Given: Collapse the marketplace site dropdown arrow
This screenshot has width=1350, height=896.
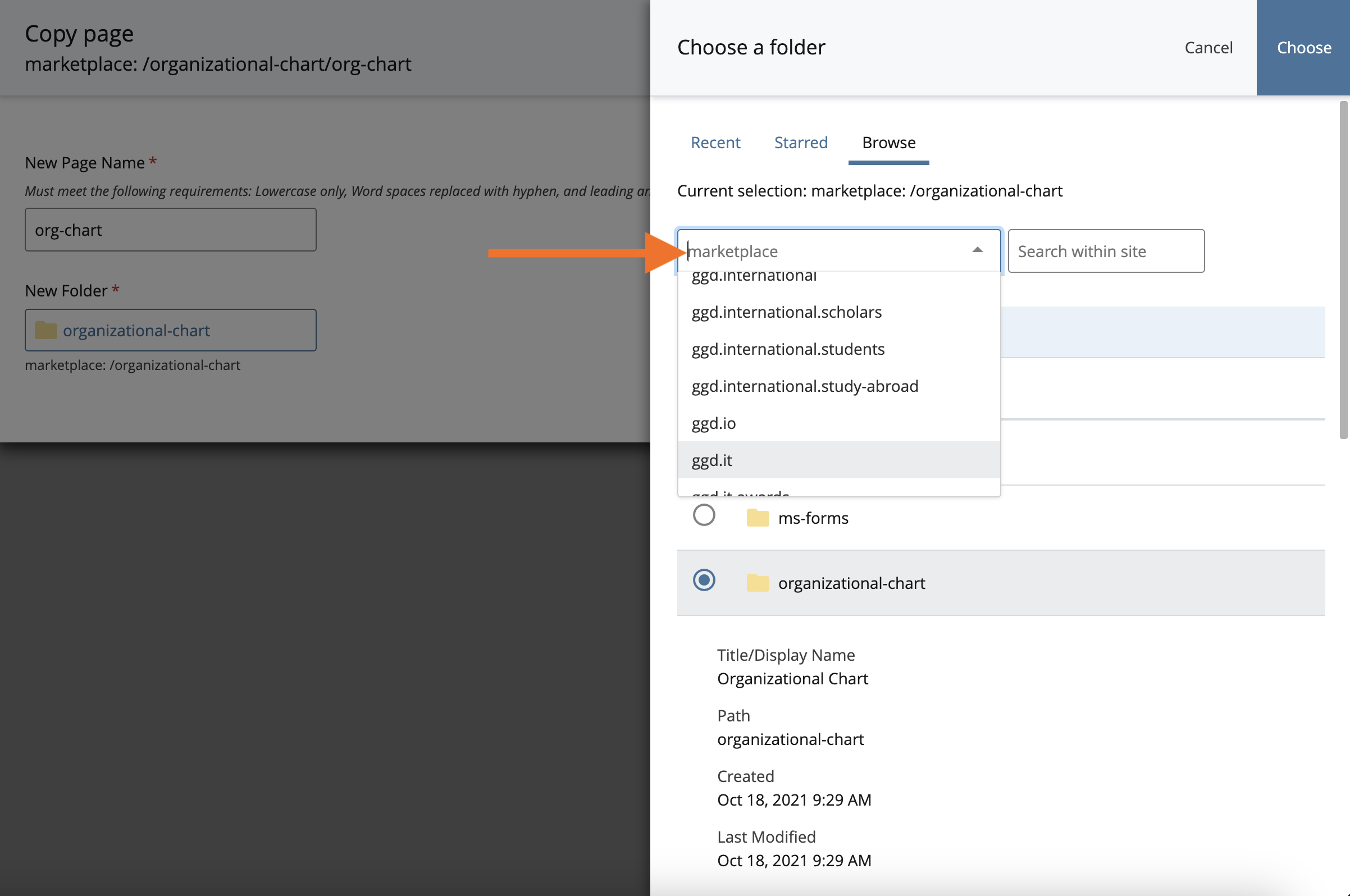Looking at the screenshot, I should click(x=977, y=250).
